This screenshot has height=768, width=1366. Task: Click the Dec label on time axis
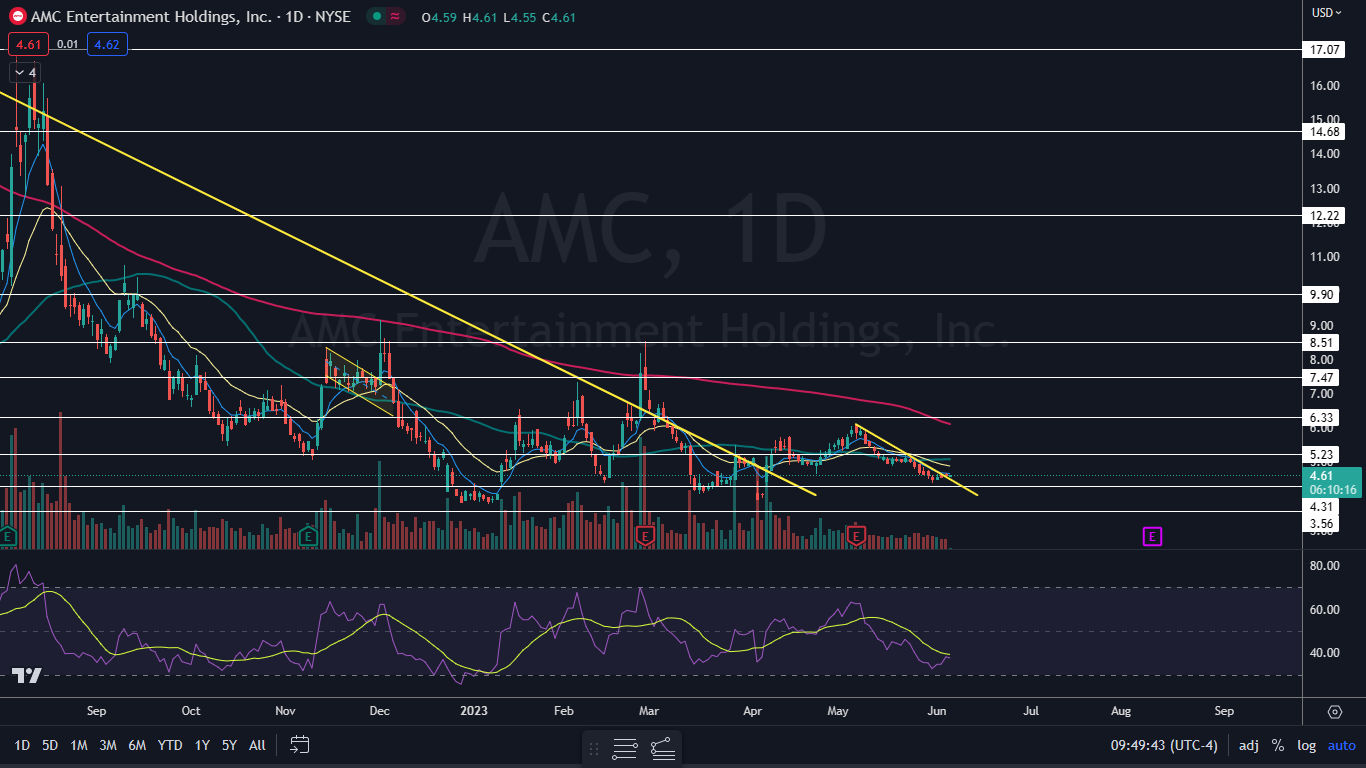coord(379,711)
